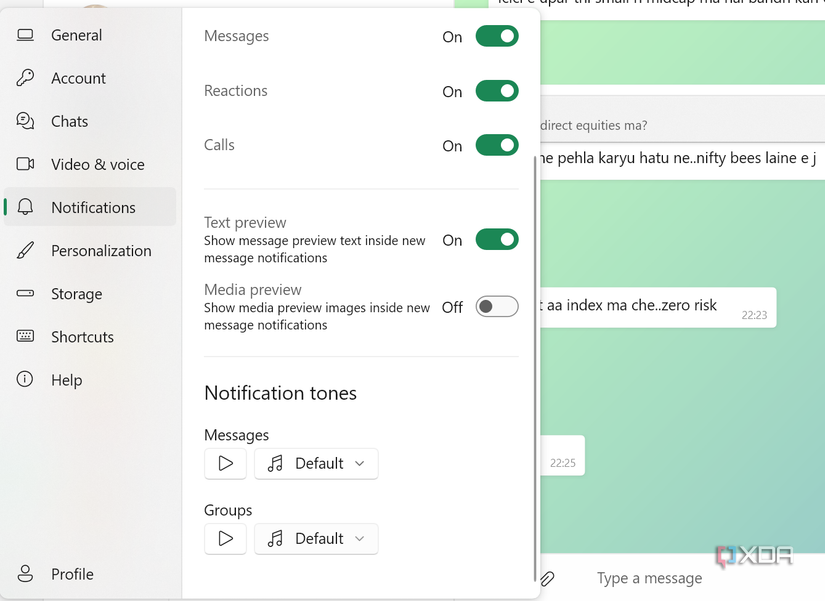Open the Storage settings

click(90, 294)
